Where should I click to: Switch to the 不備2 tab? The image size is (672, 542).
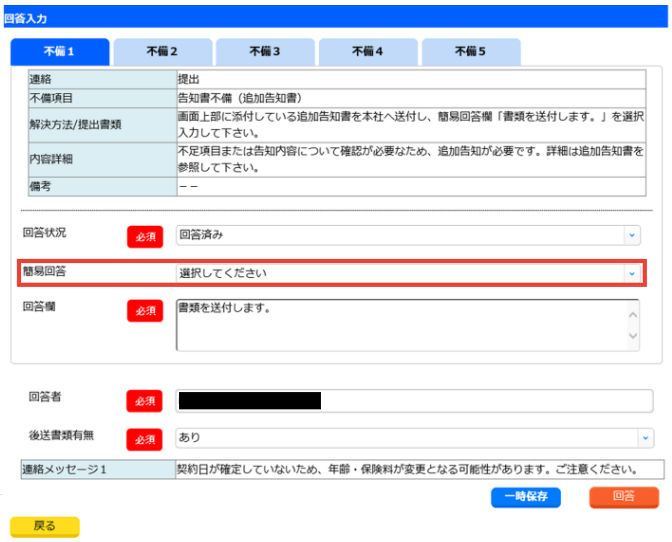162,51
